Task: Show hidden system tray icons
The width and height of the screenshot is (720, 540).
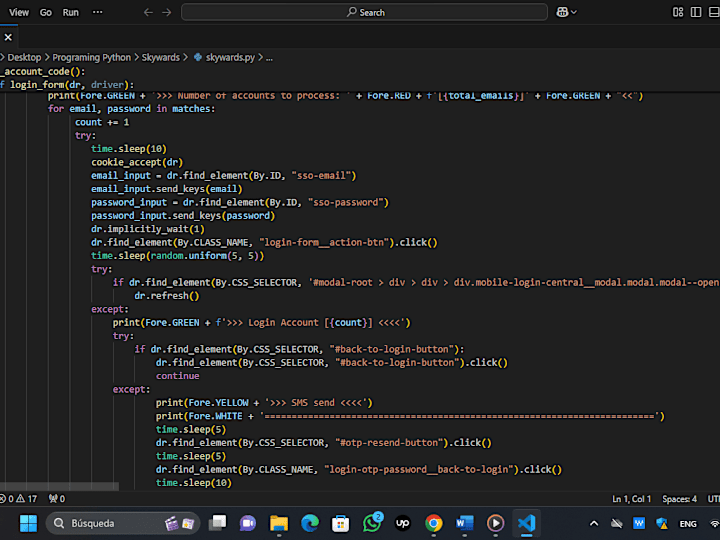Action: pos(594,523)
